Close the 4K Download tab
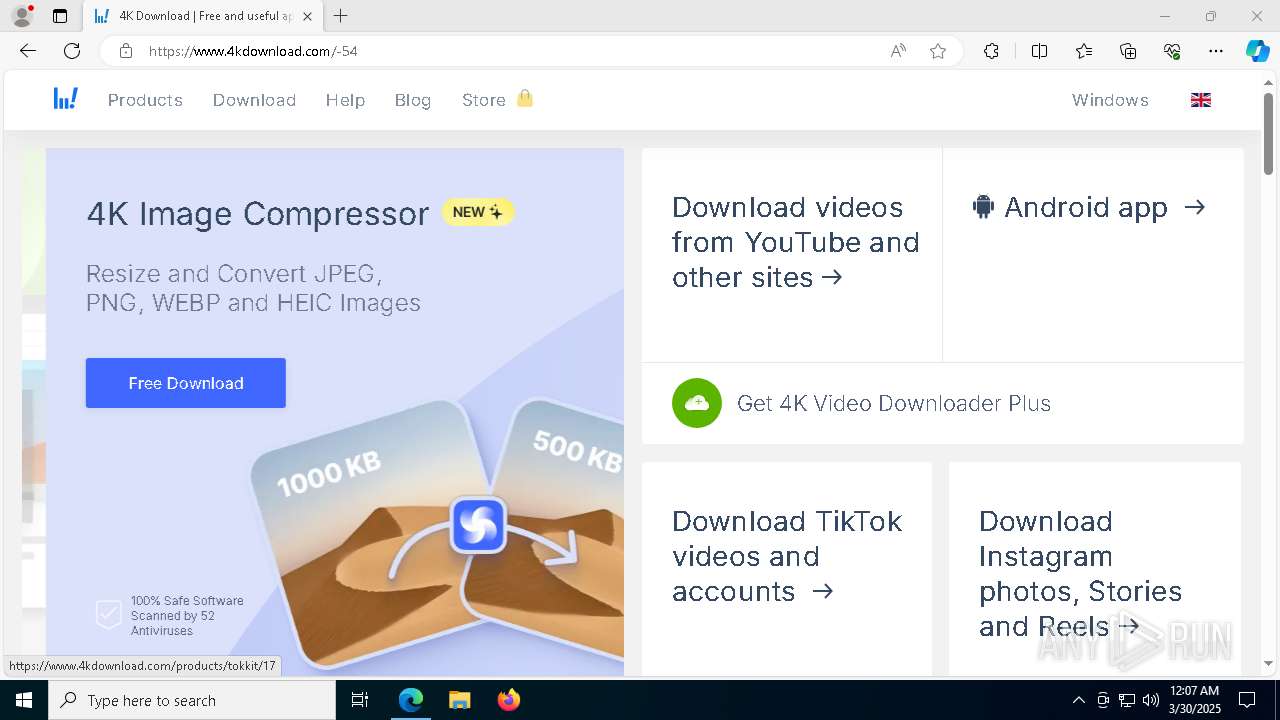Image resolution: width=1280 pixels, height=720 pixels. click(x=307, y=16)
